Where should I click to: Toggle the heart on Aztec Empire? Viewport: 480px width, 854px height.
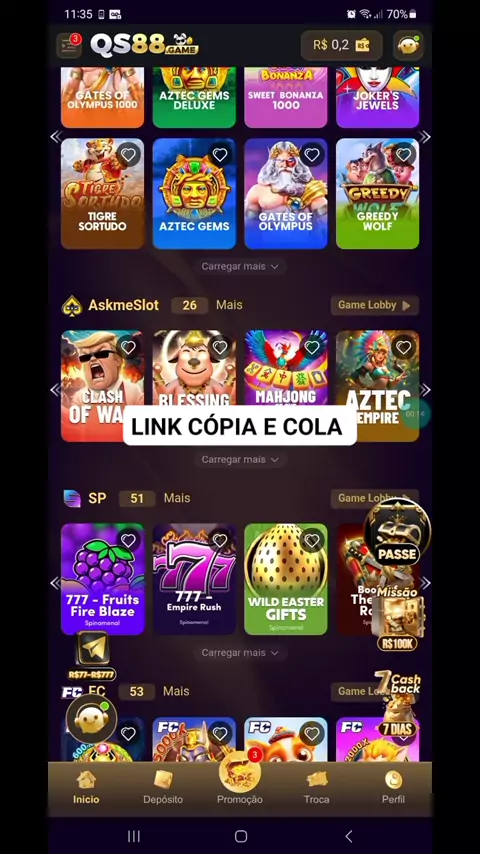click(403, 347)
